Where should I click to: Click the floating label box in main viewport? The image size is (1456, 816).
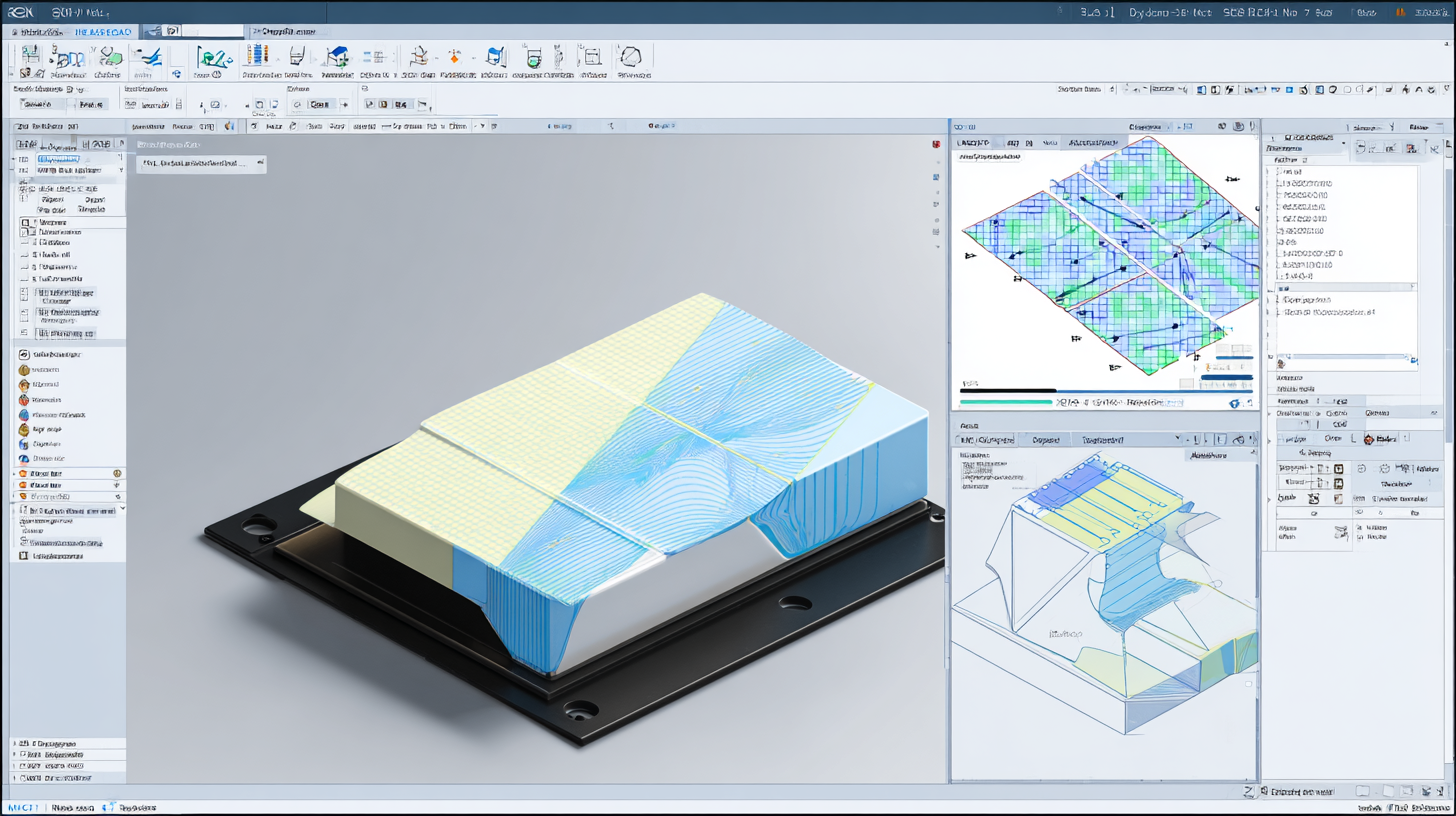pos(201,163)
